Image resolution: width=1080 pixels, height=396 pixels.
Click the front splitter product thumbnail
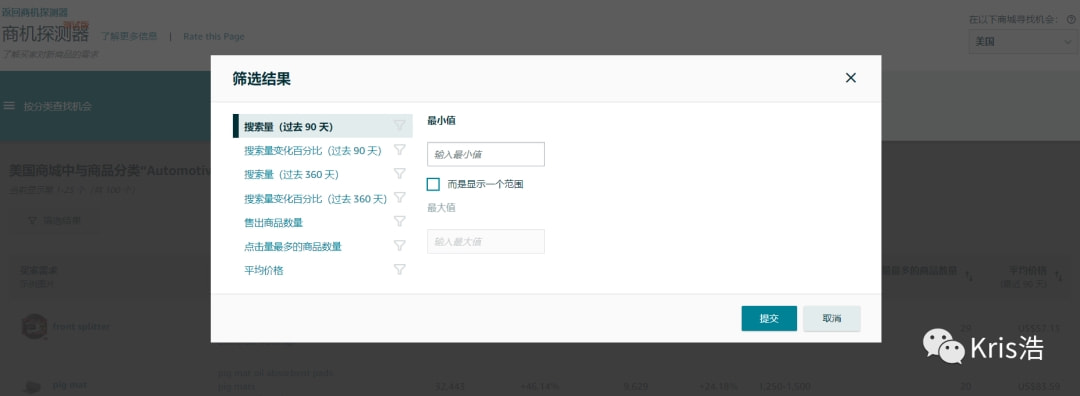coord(34,326)
